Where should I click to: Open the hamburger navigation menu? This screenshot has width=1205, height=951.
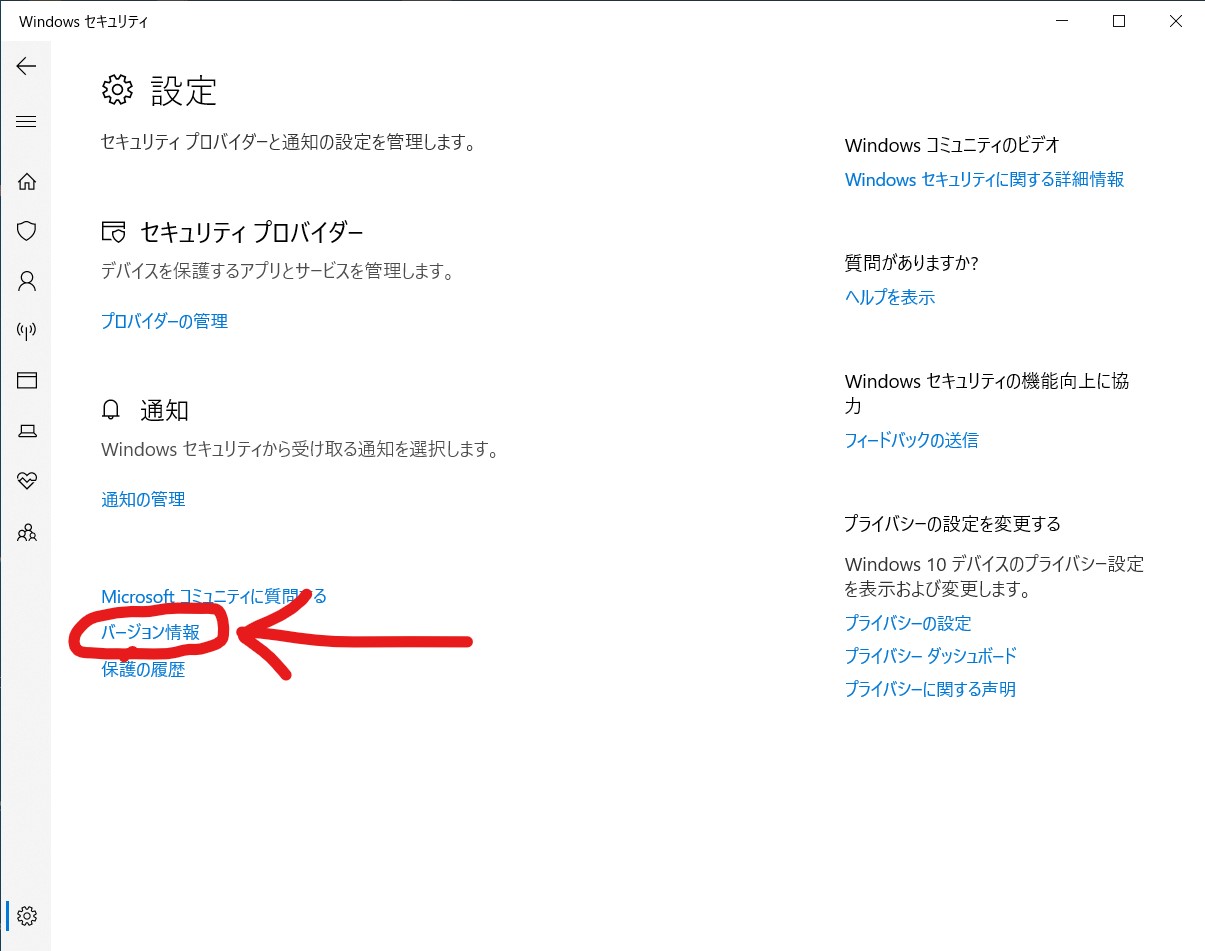[x=26, y=122]
